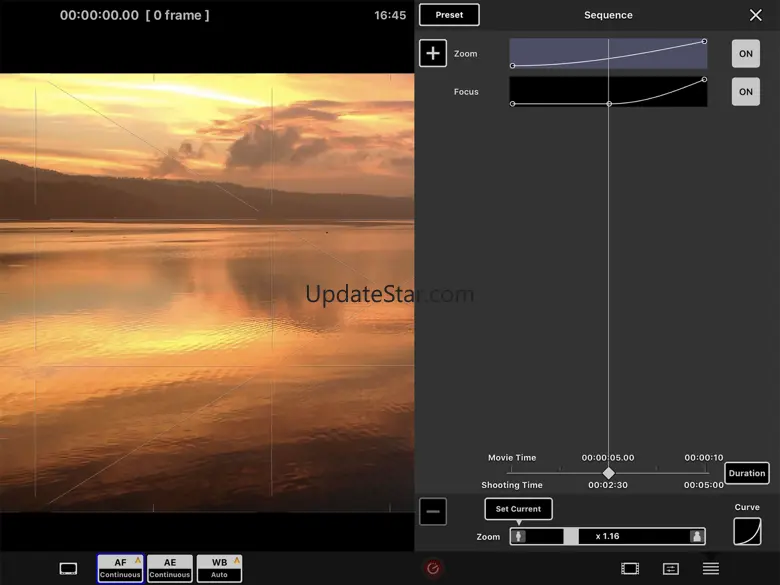780x585 pixels.
Task: Click the zoom slider handle at x 1.16
Action: pyautogui.click(x=571, y=536)
